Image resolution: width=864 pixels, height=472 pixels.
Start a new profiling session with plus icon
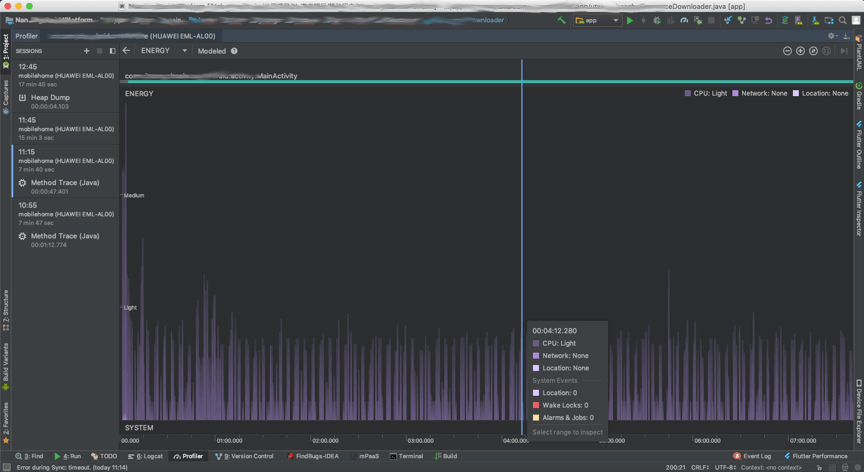[87, 51]
